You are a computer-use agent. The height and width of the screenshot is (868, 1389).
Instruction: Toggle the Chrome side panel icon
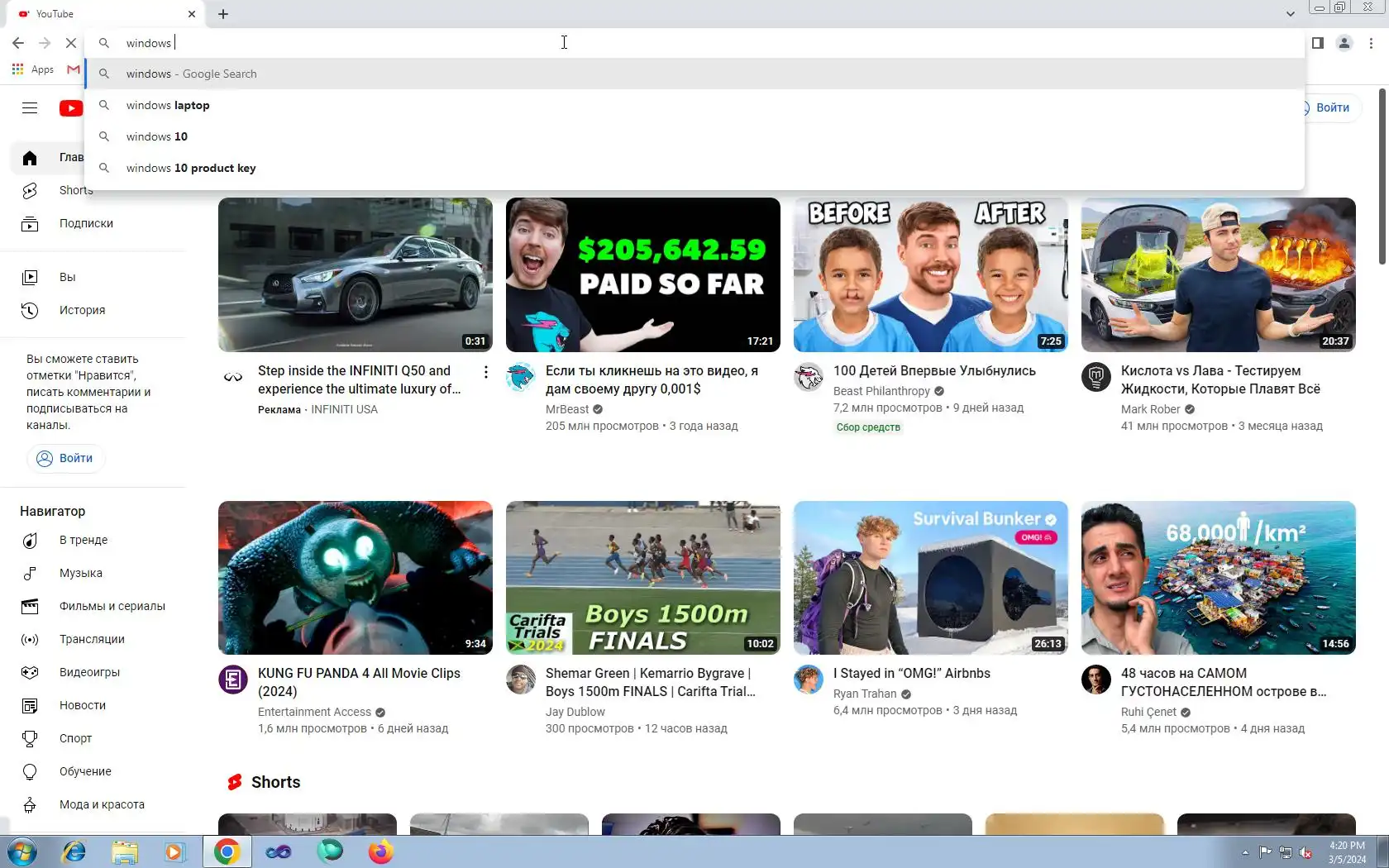click(x=1318, y=43)
